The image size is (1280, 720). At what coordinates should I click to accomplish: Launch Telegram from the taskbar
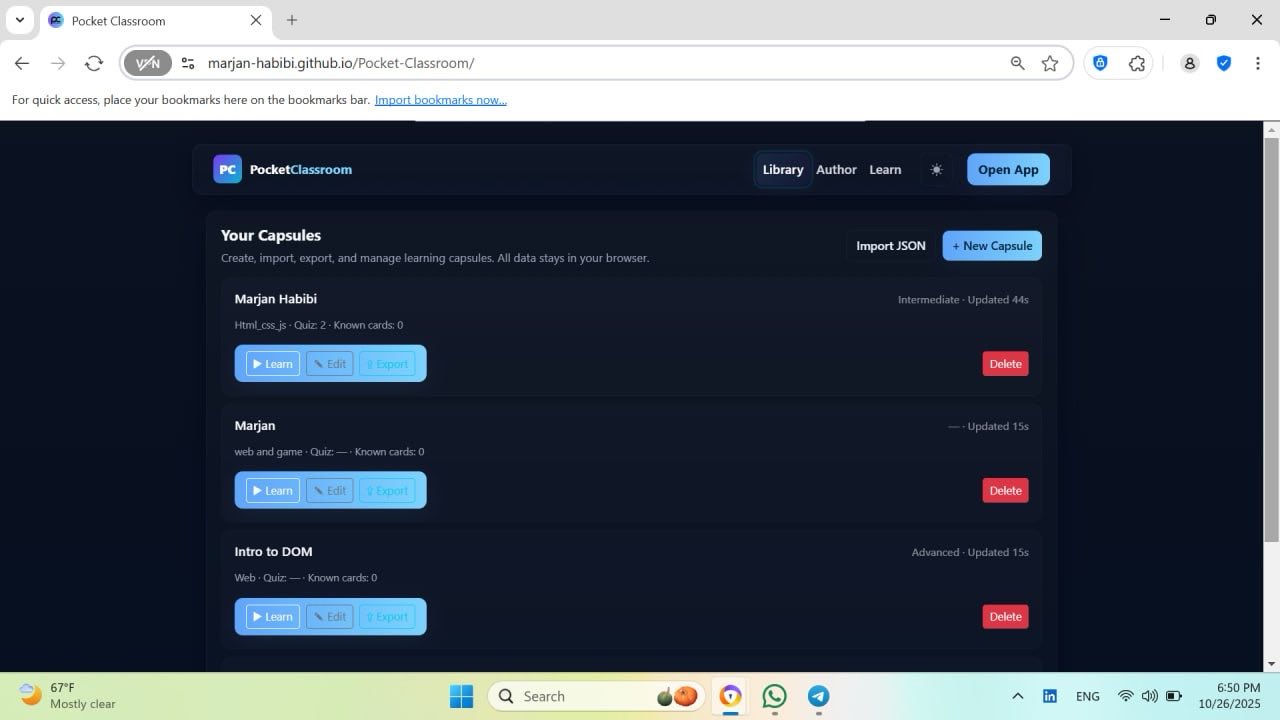818,696
